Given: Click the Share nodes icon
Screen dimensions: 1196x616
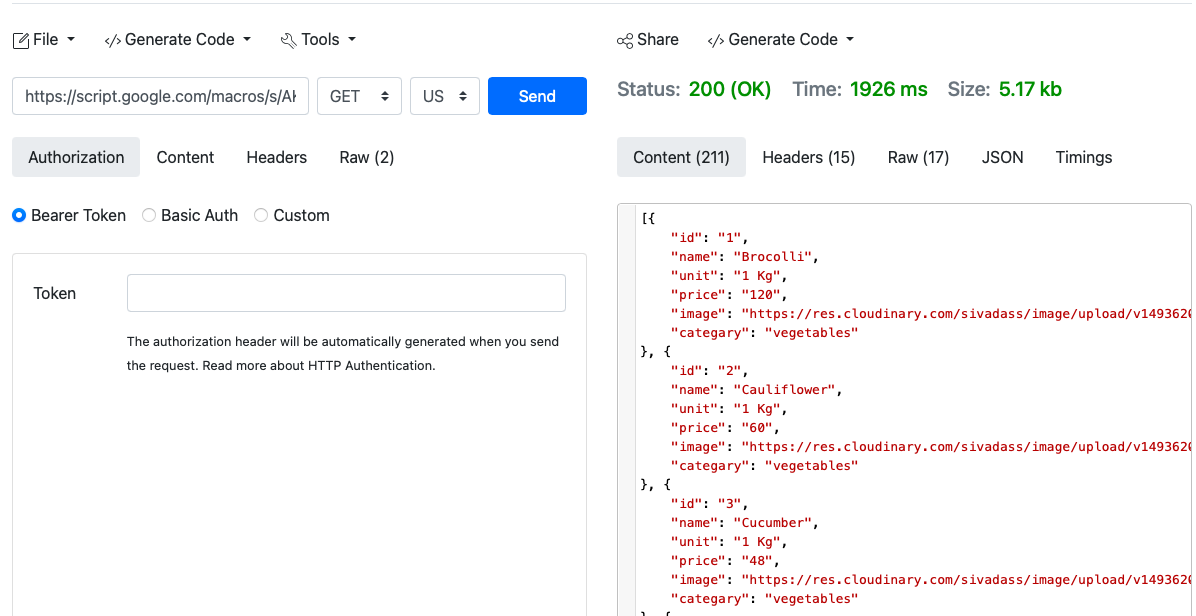Looking at the screenshot, I should click(625, 40).
